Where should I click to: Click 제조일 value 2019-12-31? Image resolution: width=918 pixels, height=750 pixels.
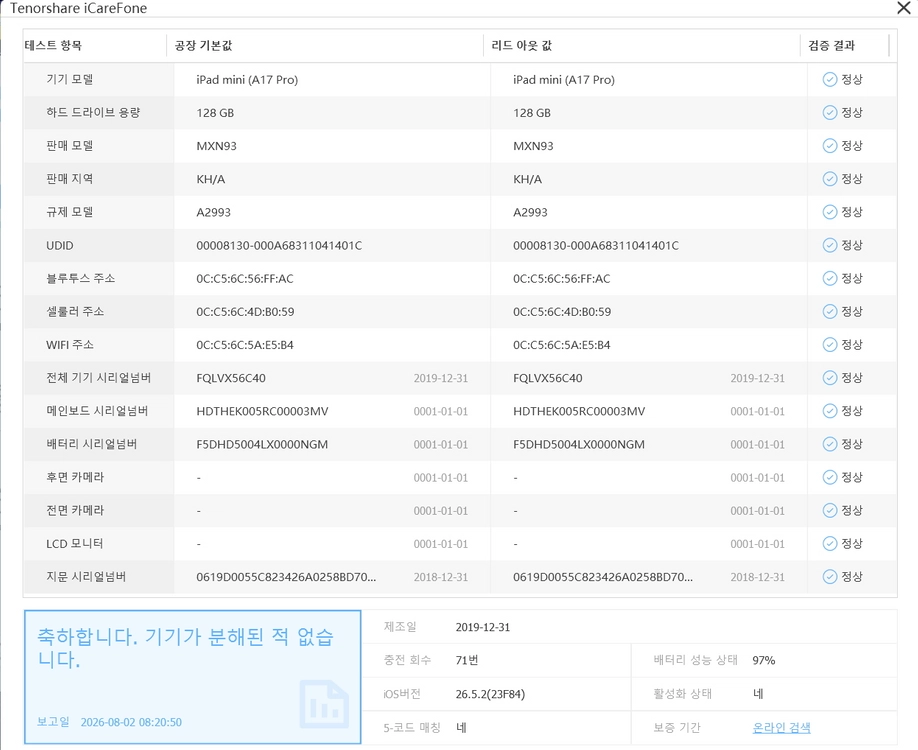point(483,627)
